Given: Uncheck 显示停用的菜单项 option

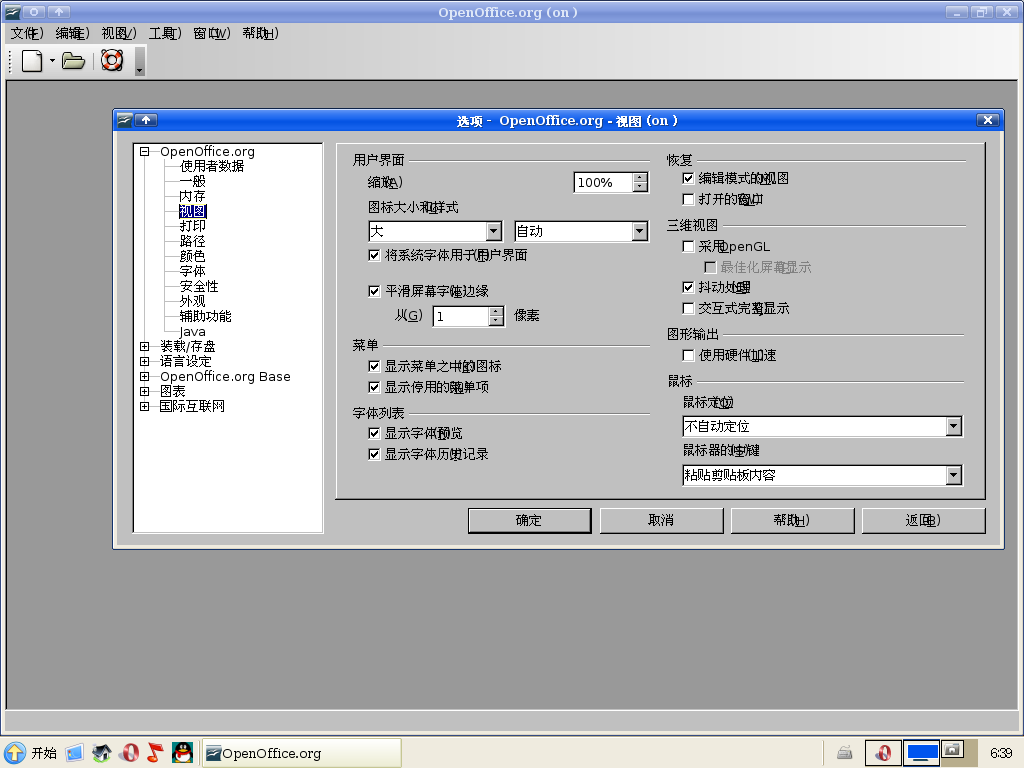Looking at the screenshot, I should pos(374,387).
